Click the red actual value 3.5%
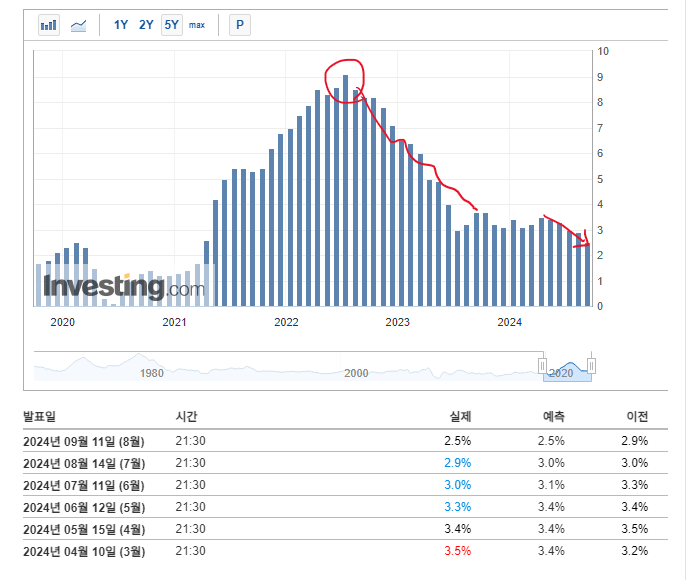The image size is (695, 580). [x=457, y=551]
